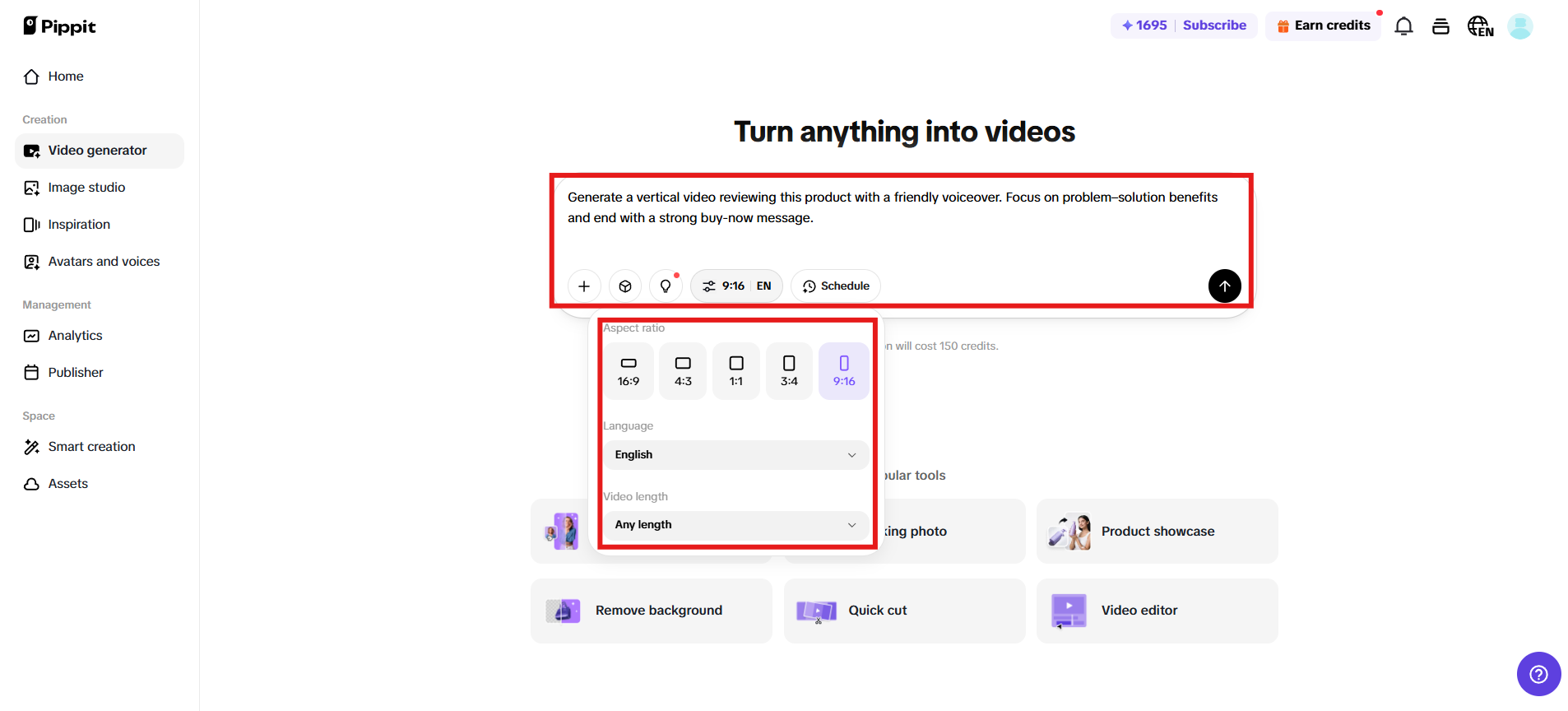The height and width of the screenshot is (711, 1568).
Task: Click the Earn credits button
Action: tap(1323, 26)
